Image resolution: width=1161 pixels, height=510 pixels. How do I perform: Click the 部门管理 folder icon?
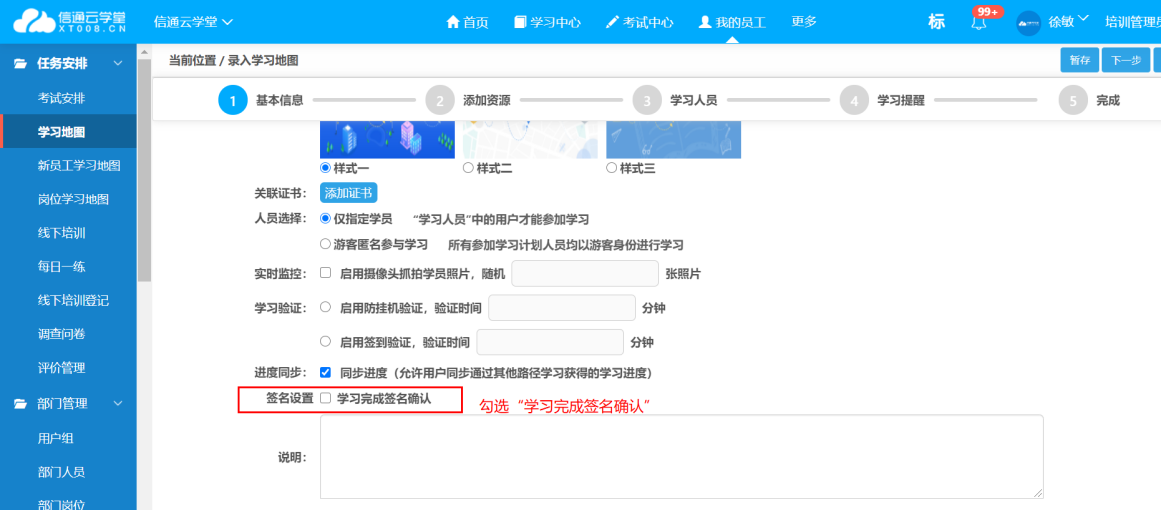click(21, 403)
